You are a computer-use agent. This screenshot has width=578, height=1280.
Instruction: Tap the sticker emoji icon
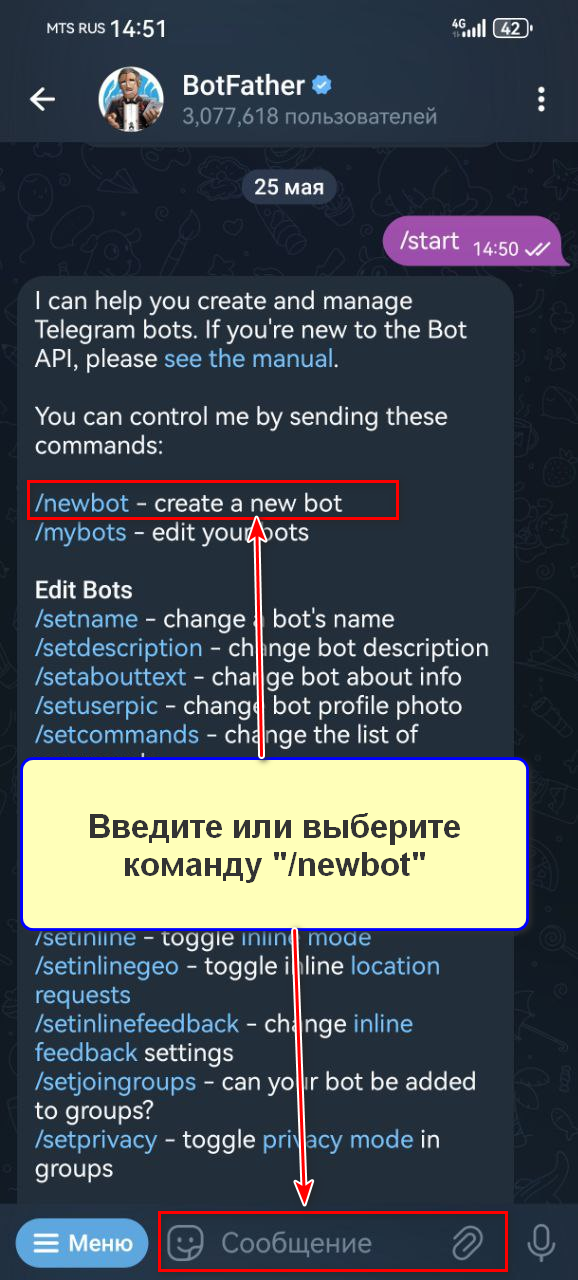pos(184,1243)
